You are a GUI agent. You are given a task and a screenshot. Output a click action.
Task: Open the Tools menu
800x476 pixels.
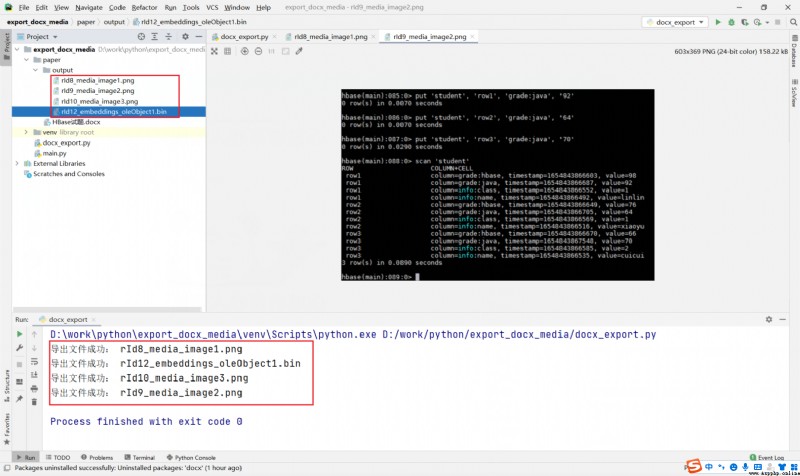191,8
